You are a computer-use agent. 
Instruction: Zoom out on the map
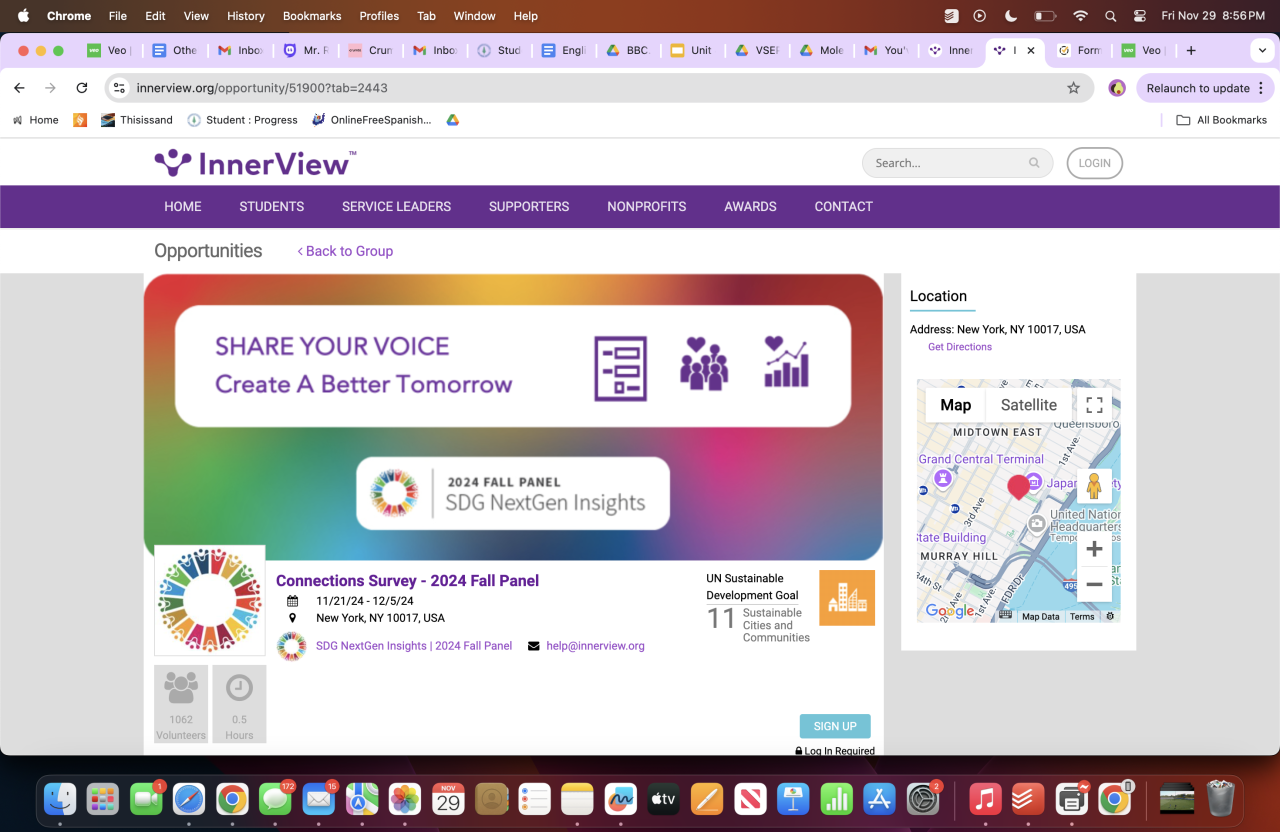click(x=1094, y=584)
